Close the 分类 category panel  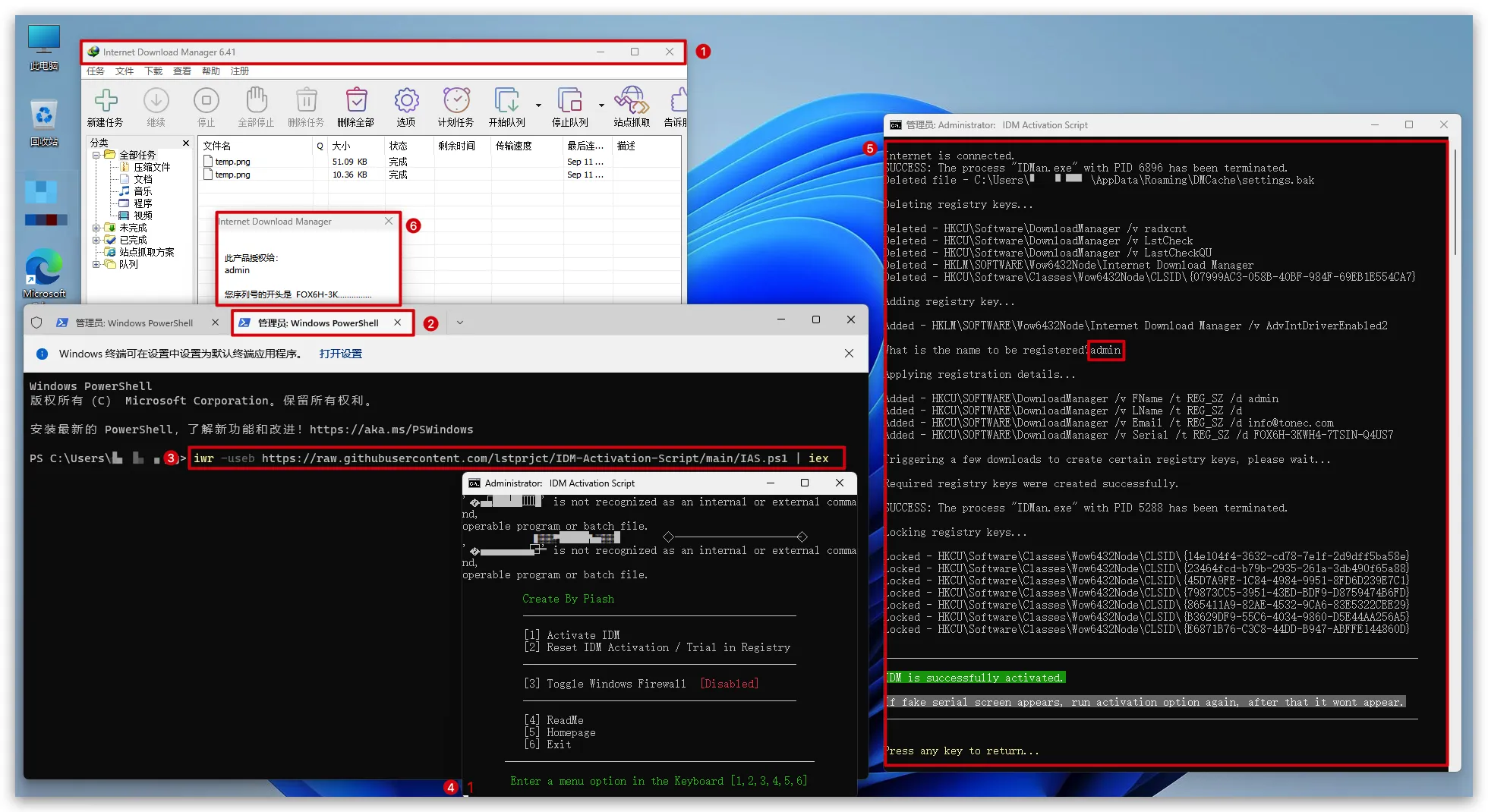pos(186,143)
